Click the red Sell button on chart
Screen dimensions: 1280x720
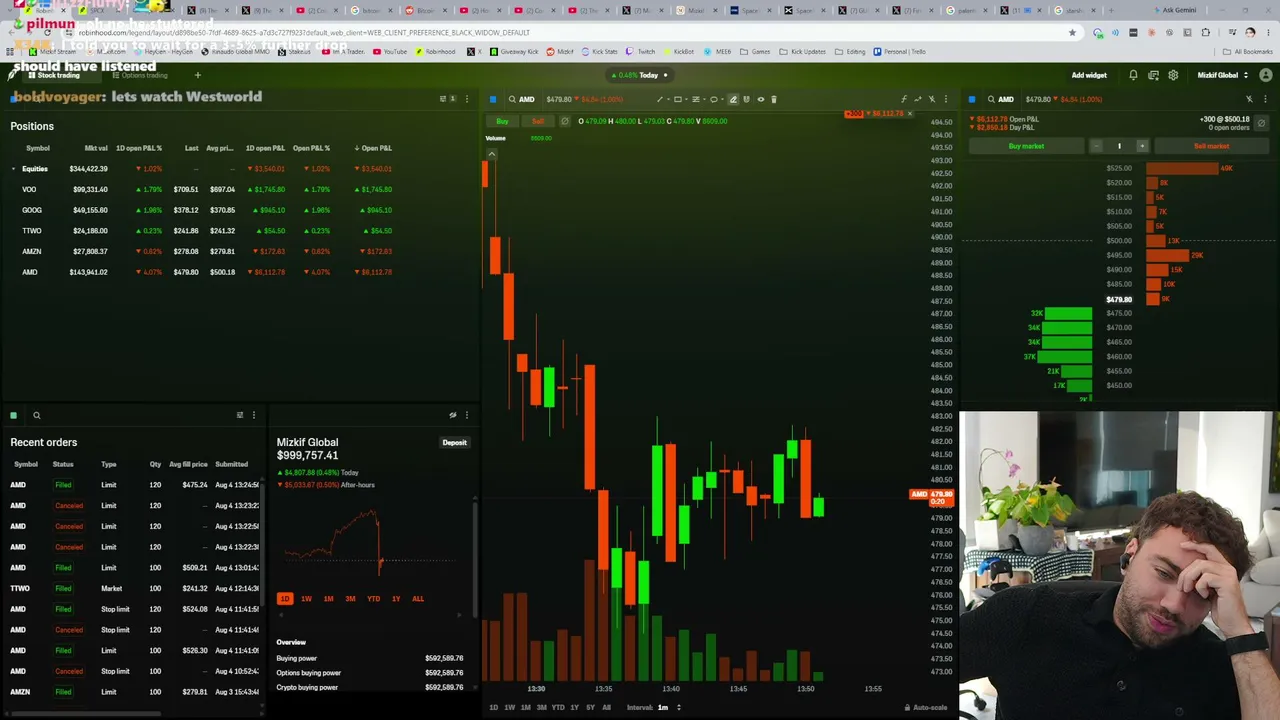coord(538,121)
